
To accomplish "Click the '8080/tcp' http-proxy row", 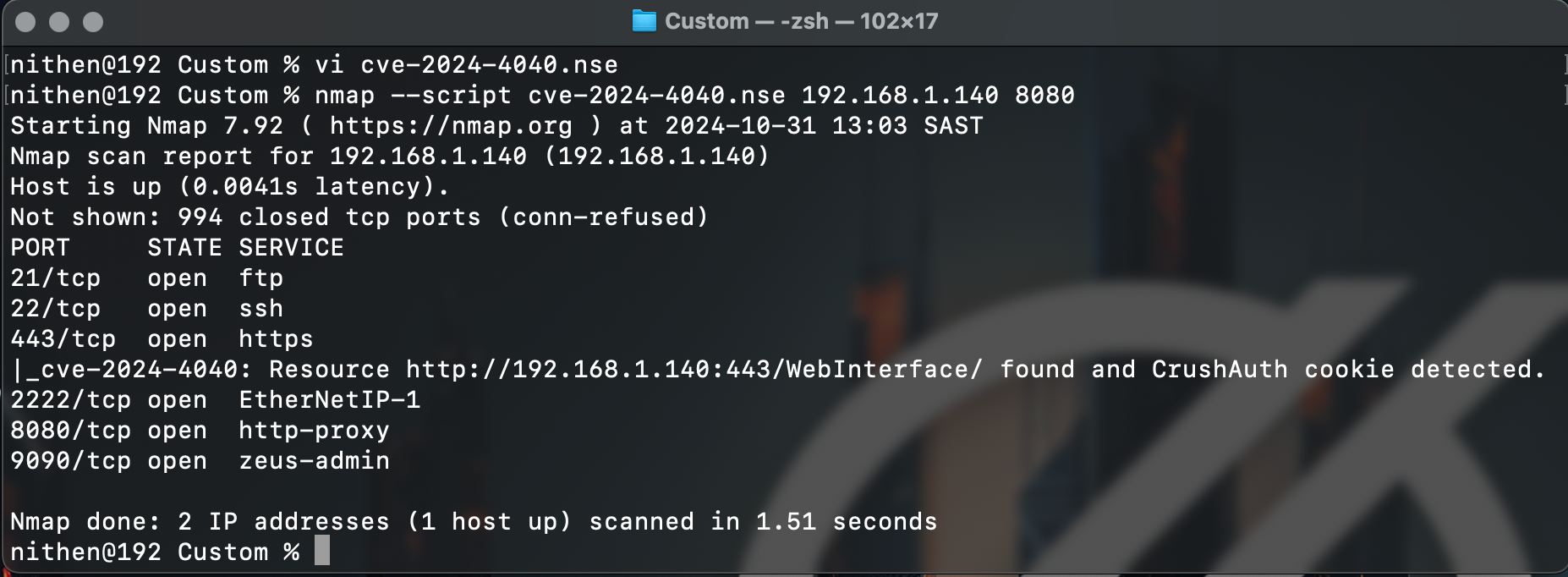I will [x=200, y=431].
